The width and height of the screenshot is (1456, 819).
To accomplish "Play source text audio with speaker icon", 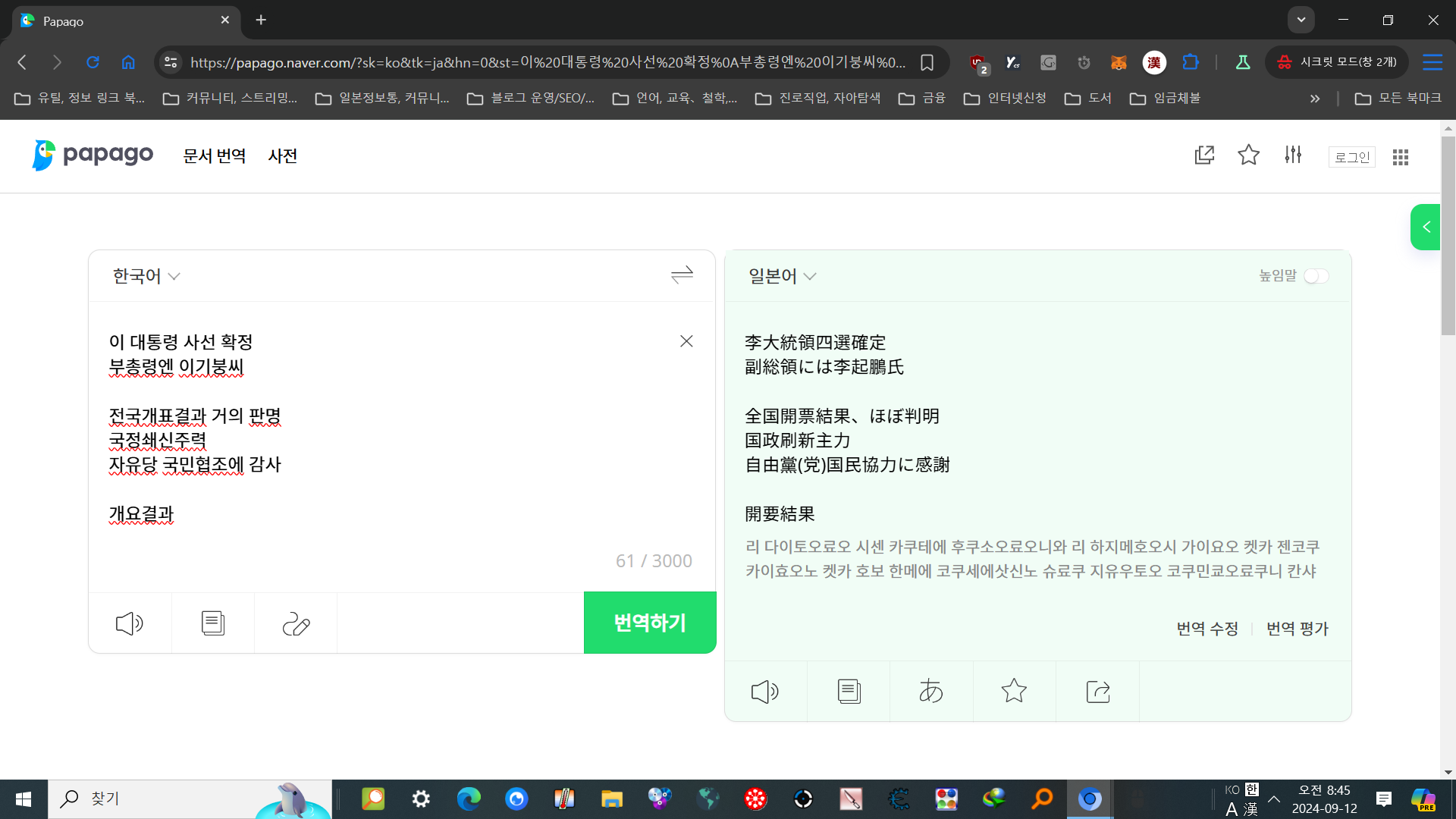I will point(129,623).
